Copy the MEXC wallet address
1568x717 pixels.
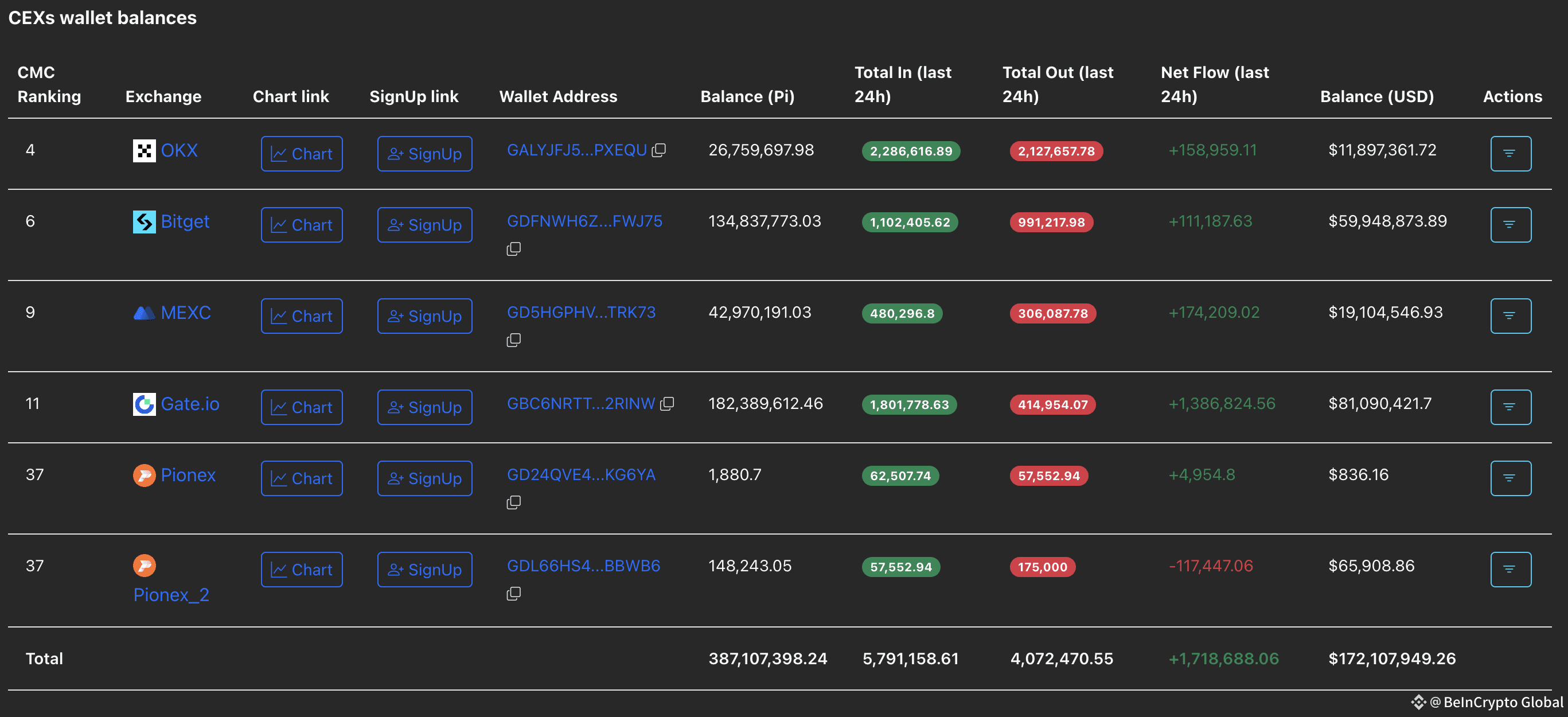(x=514, y=340)
